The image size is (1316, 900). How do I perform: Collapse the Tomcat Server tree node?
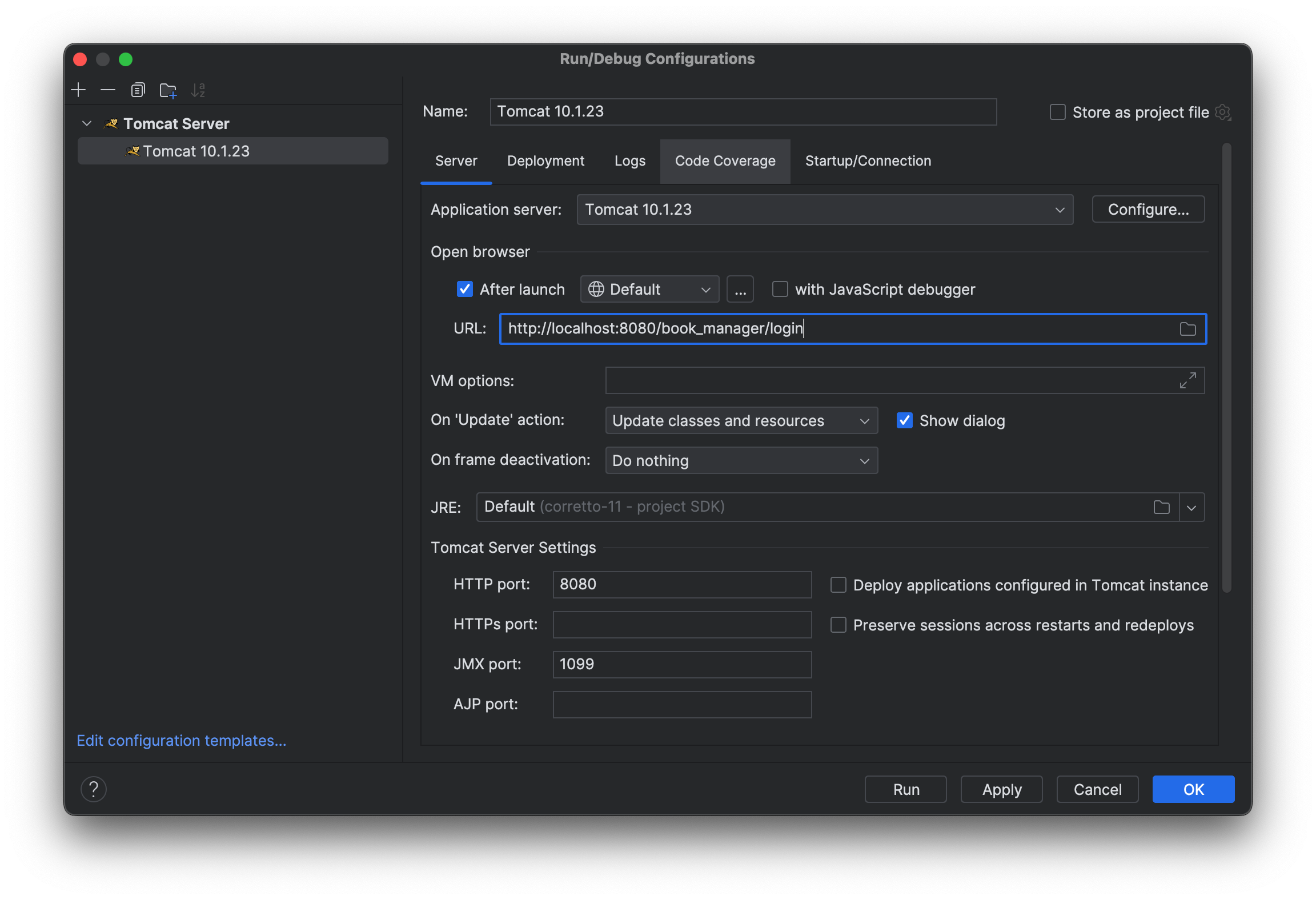tap(87, 123)
